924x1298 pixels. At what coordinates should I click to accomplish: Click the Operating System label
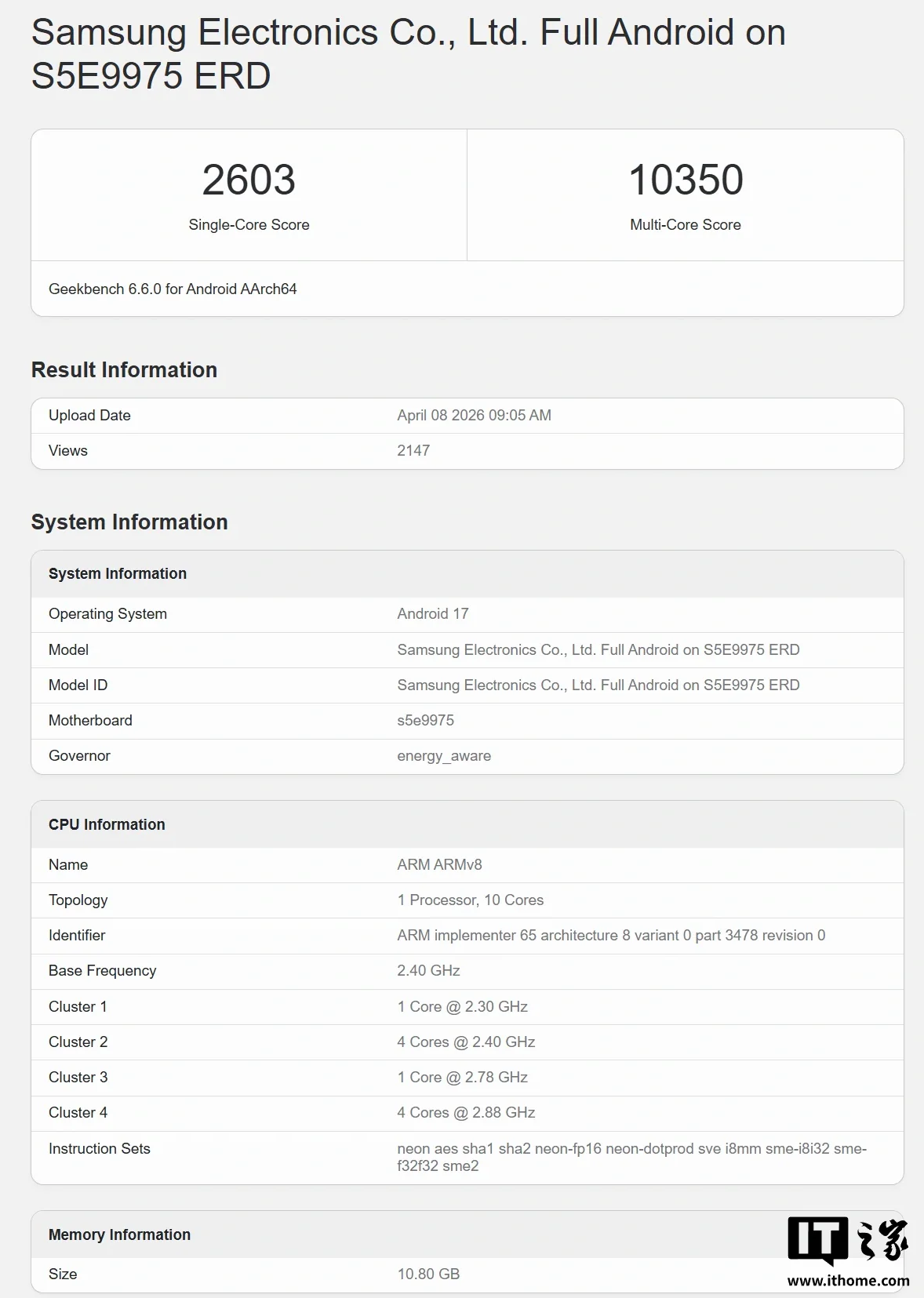[x=107, y=614]
